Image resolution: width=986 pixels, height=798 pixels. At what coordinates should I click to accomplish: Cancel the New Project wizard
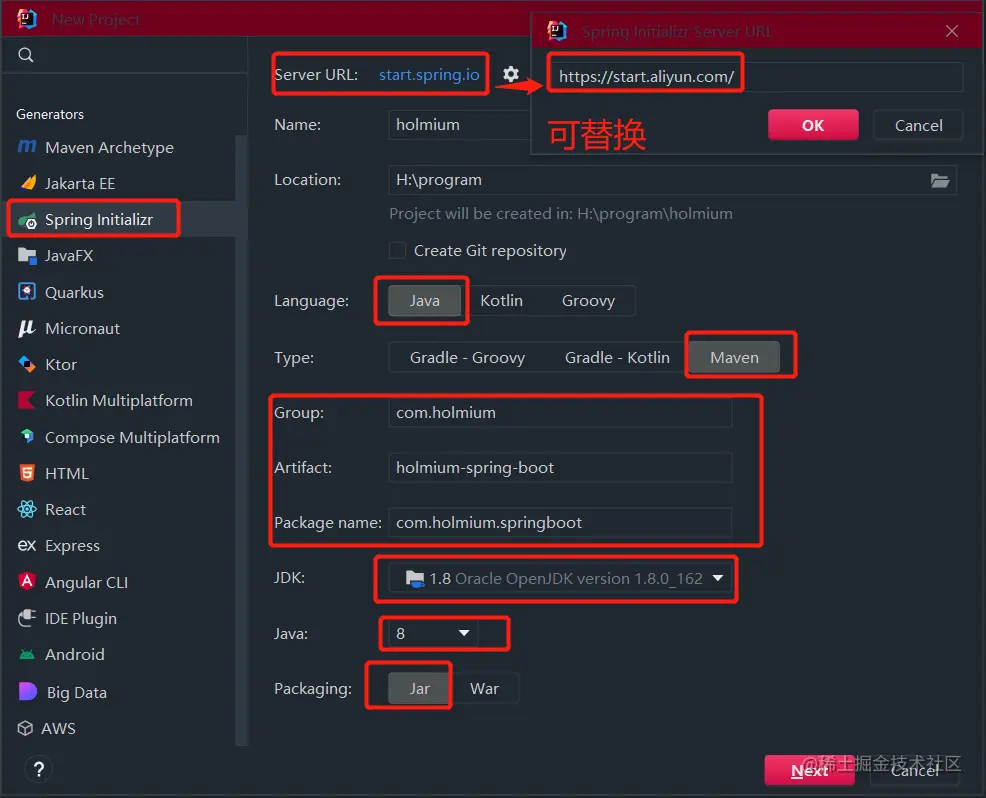point(915,770)
